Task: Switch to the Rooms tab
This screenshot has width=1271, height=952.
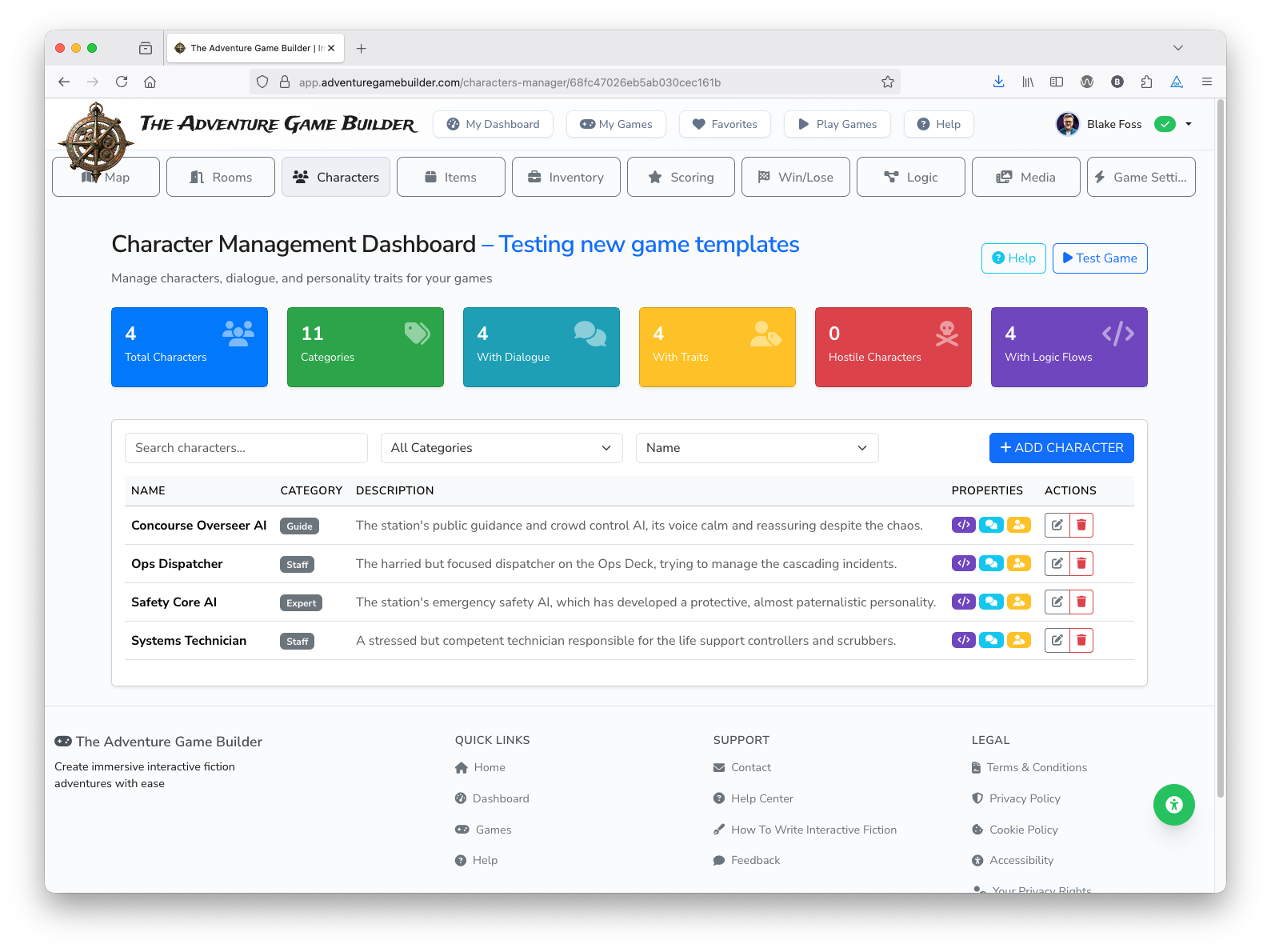Action: click(x=221, y=177)
